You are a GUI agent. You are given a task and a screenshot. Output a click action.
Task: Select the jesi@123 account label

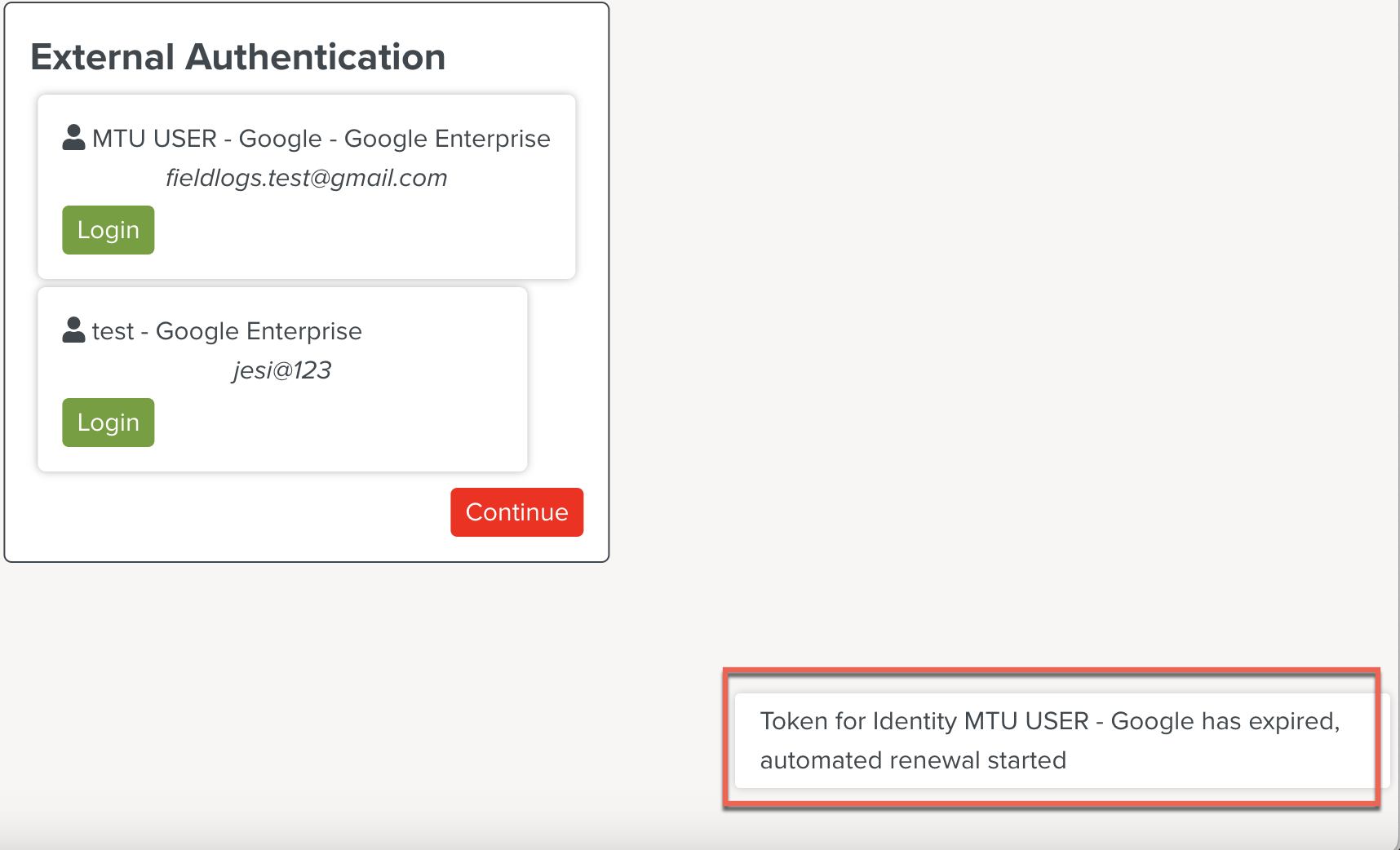pyautogui.click(x=281, y=370)
